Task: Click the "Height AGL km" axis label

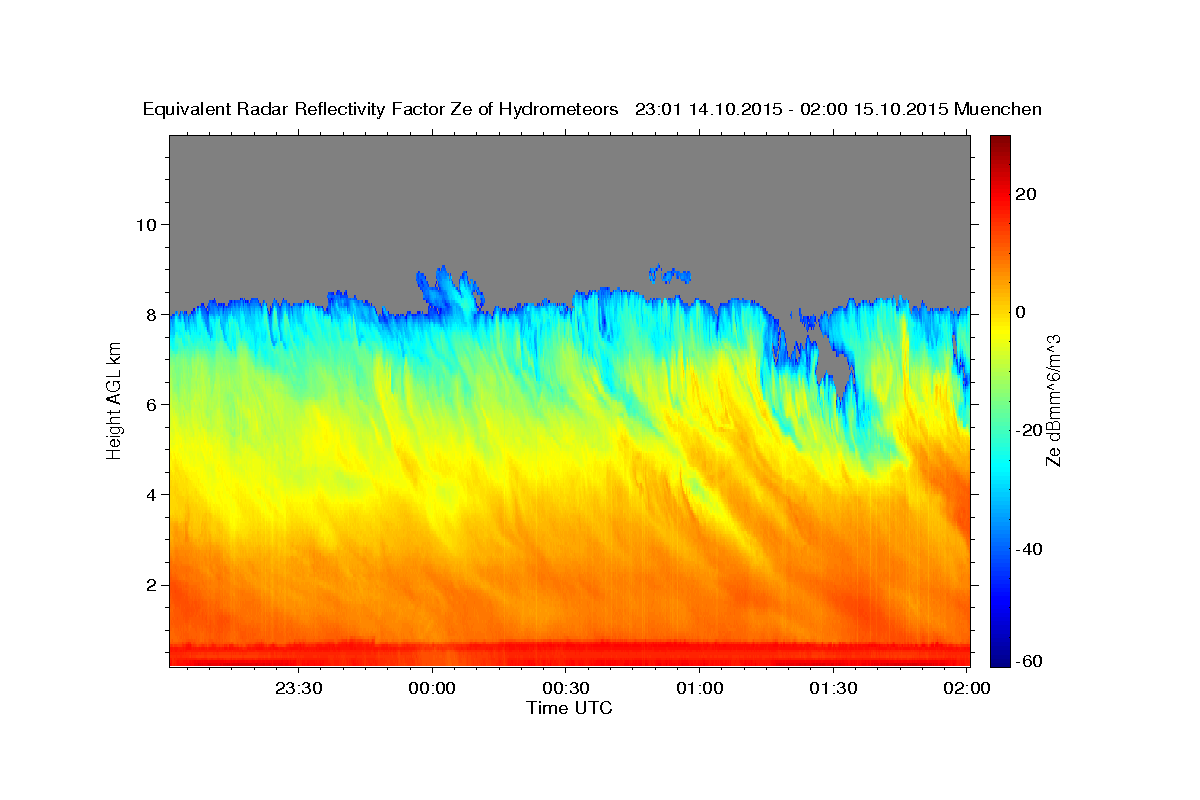Action: 115,400
